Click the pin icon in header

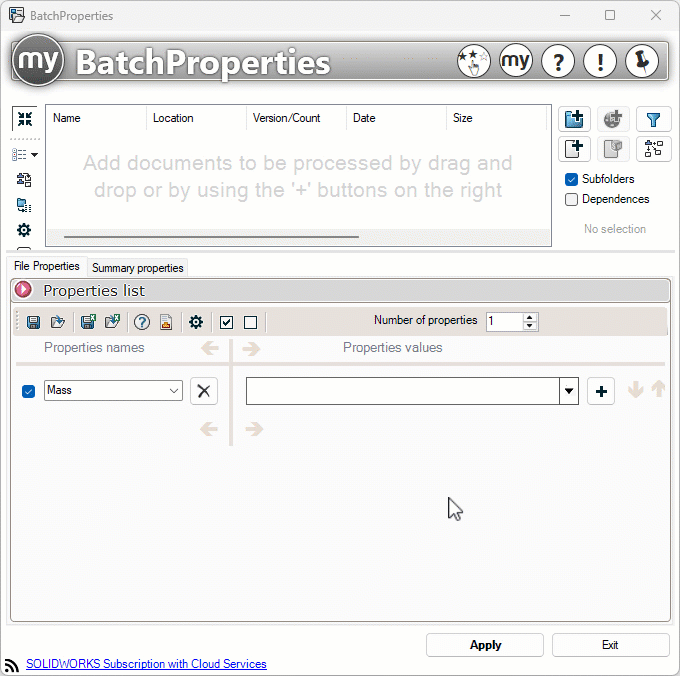point(641,62)
